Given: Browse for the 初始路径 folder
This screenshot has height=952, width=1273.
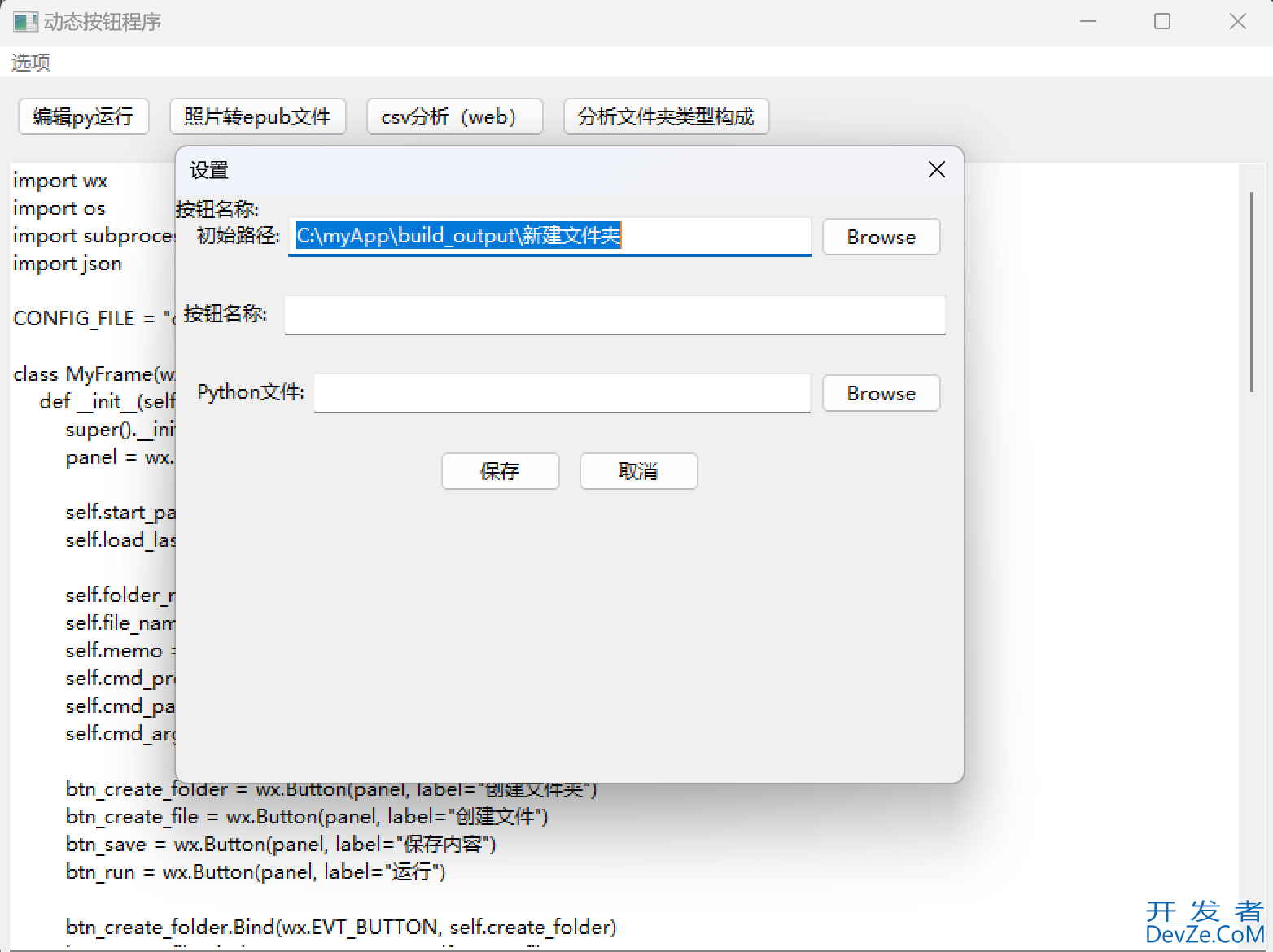Looking at the screenshot, I should tap(881, 237).
